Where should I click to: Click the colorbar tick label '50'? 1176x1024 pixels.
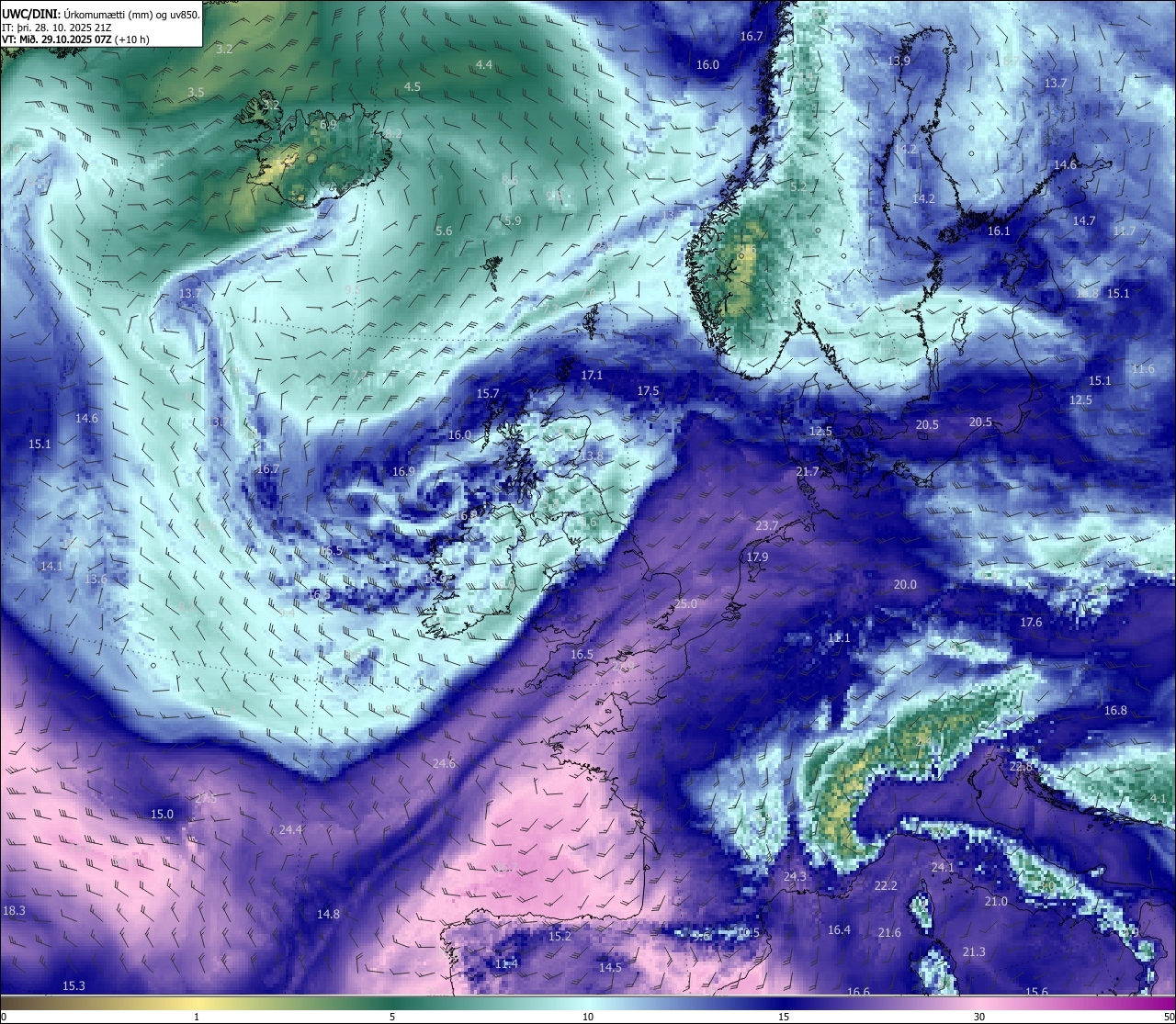[x=1169, y=1017]
